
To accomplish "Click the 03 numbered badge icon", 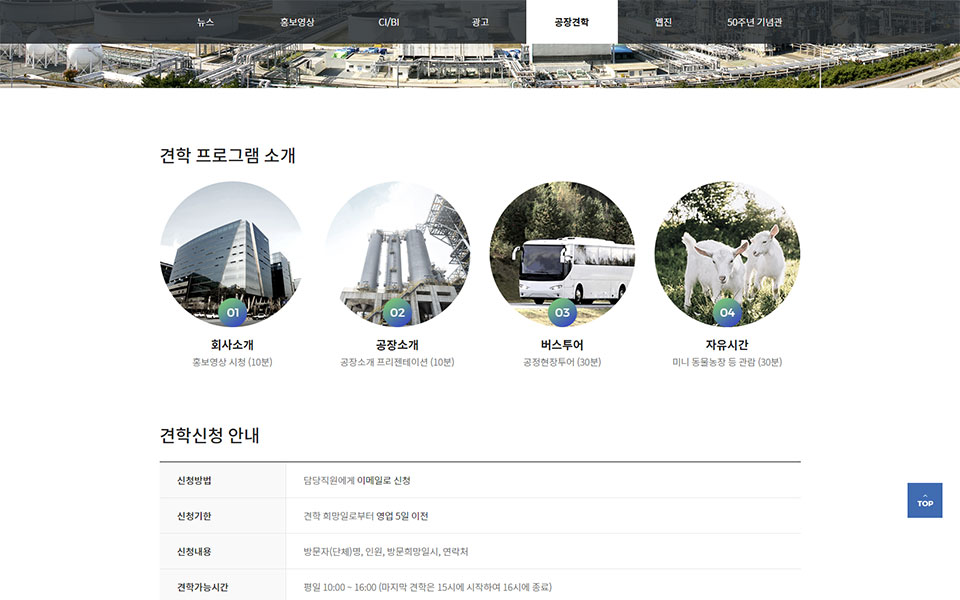I will point(562,312).
